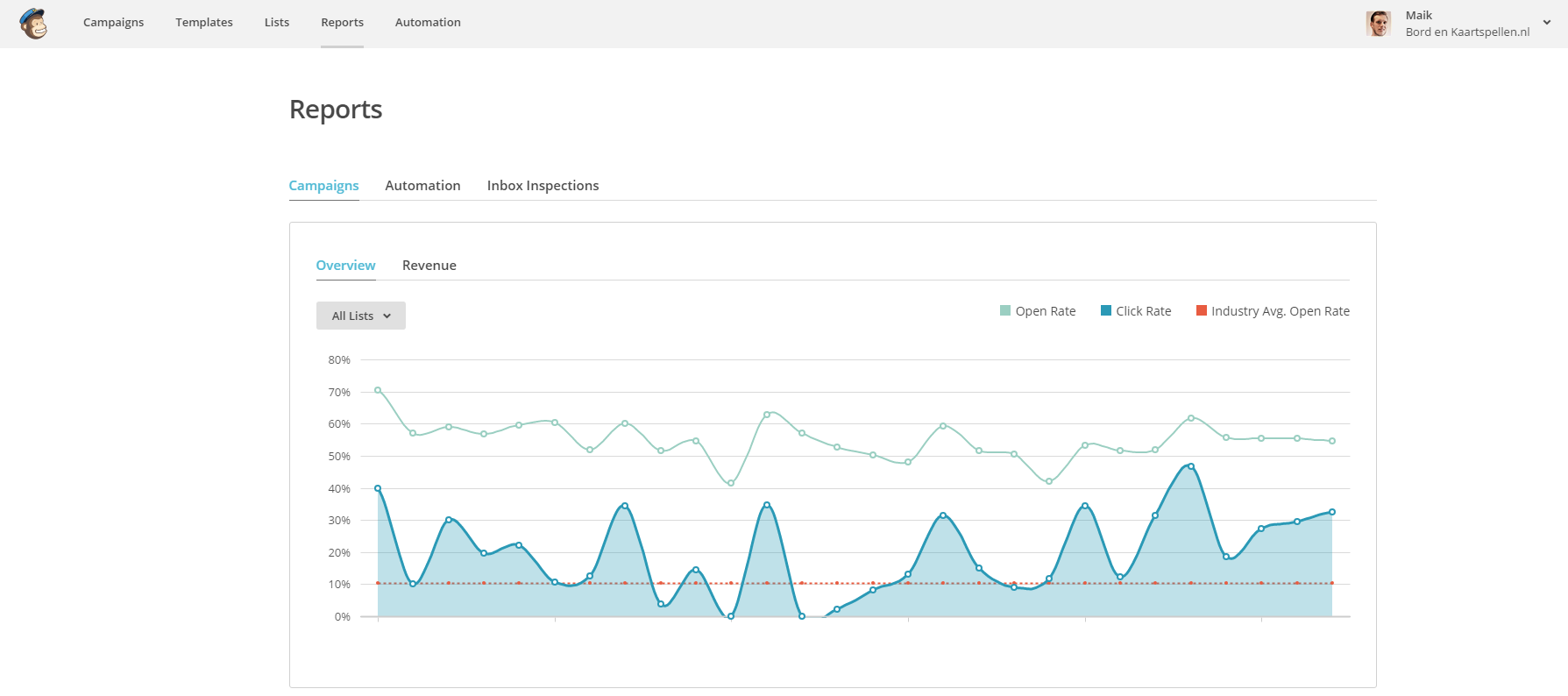Select Reports in the top navigation
Image resolution: width=1568 pixels, height=696 pixels.
[x=342, y=22]
